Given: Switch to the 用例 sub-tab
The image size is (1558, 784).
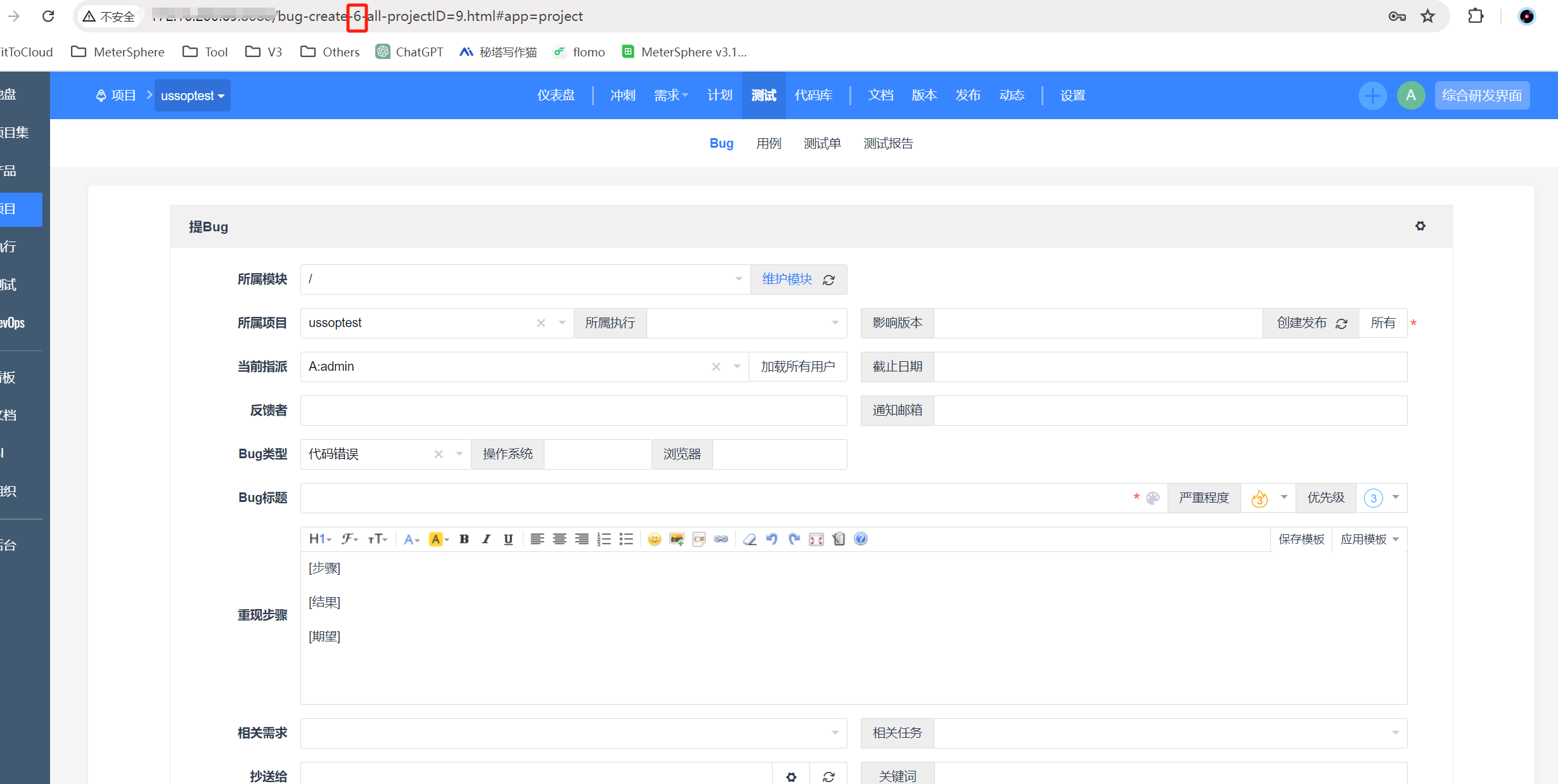Looking at the screenshot, I should pyautogui.click(x=768, y=143).
